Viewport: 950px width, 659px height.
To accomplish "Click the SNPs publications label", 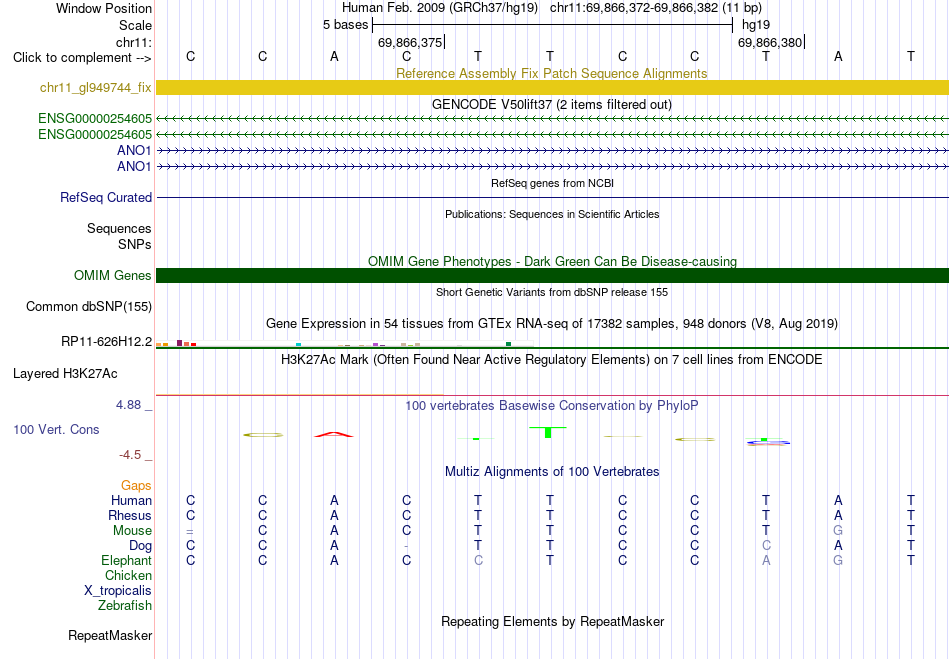I will 135,244.
